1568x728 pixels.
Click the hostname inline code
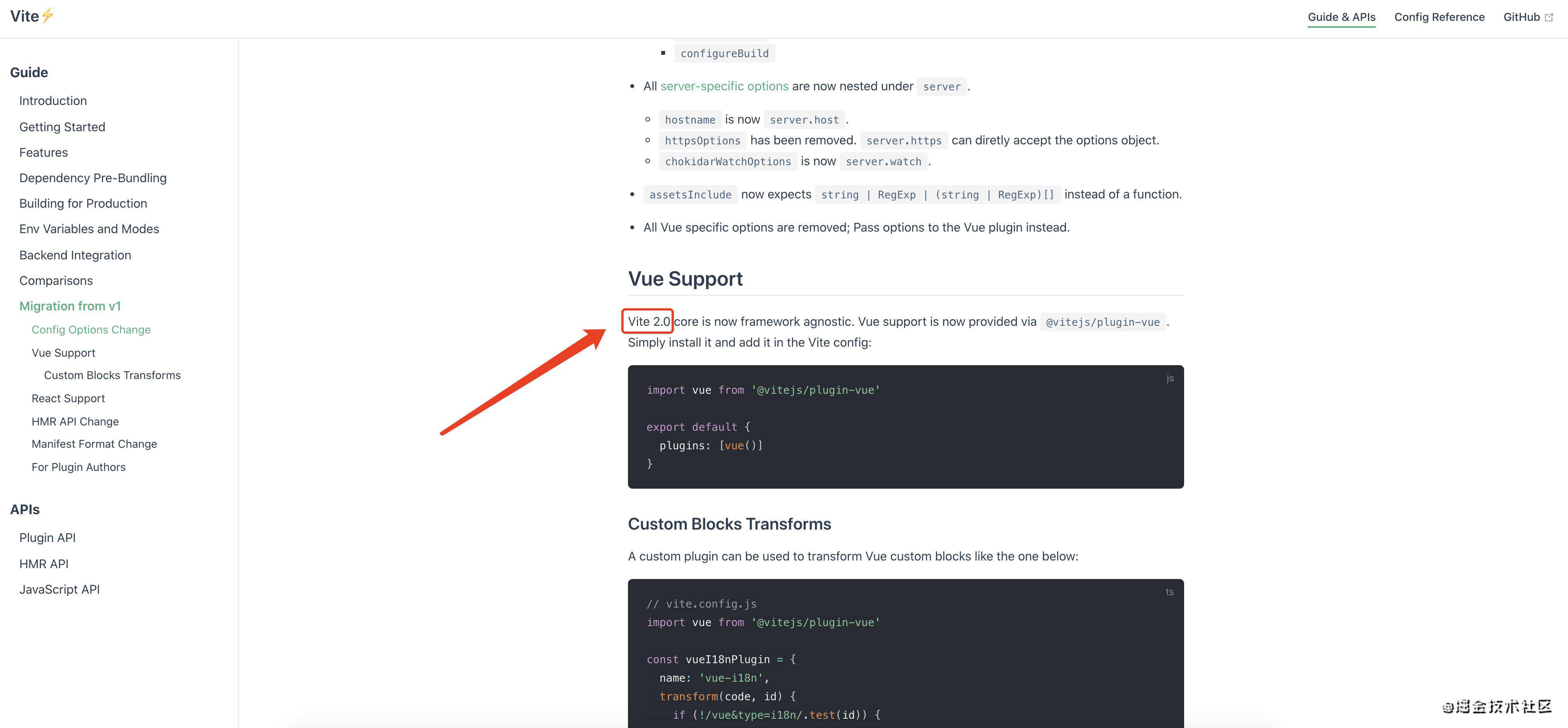pos(690,120)
